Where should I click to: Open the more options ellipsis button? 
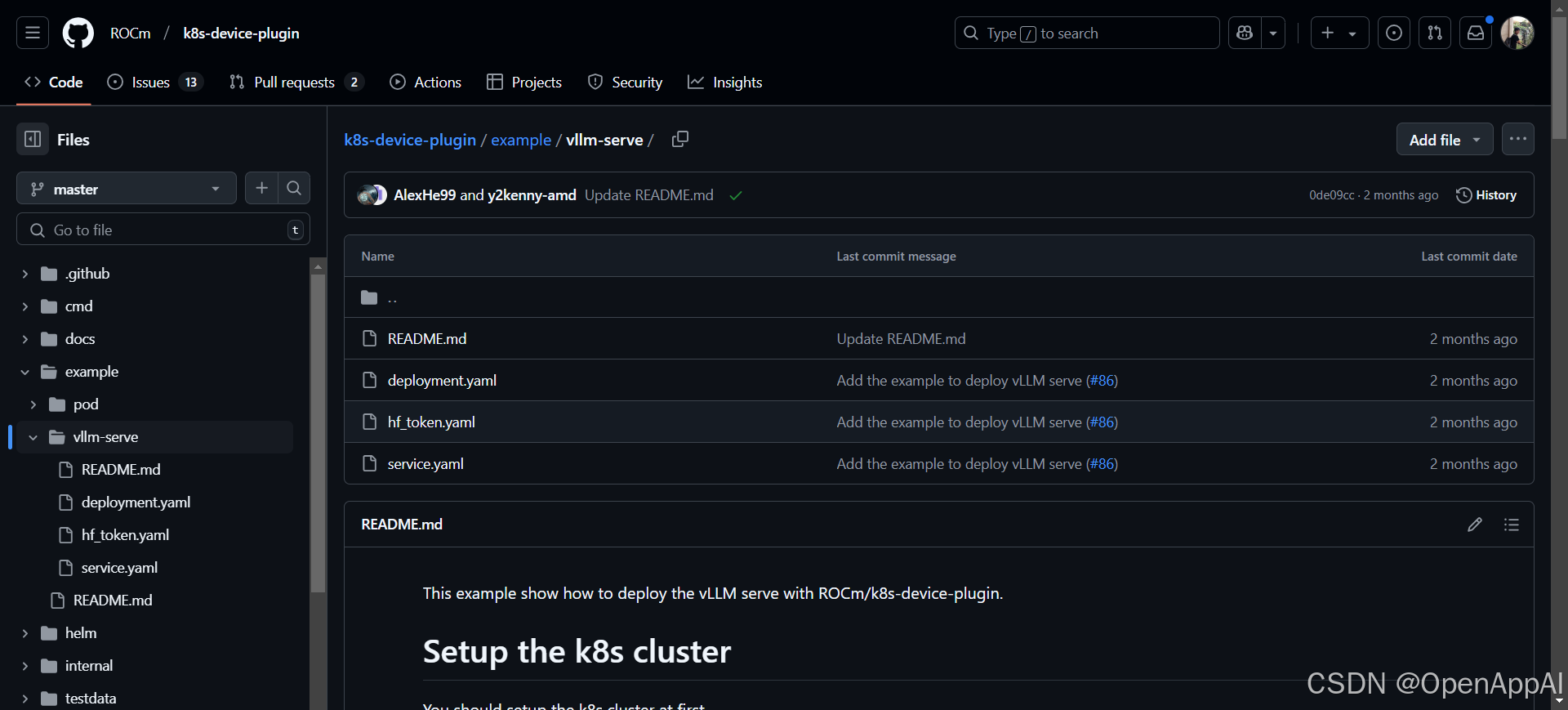pos(1518,139)
